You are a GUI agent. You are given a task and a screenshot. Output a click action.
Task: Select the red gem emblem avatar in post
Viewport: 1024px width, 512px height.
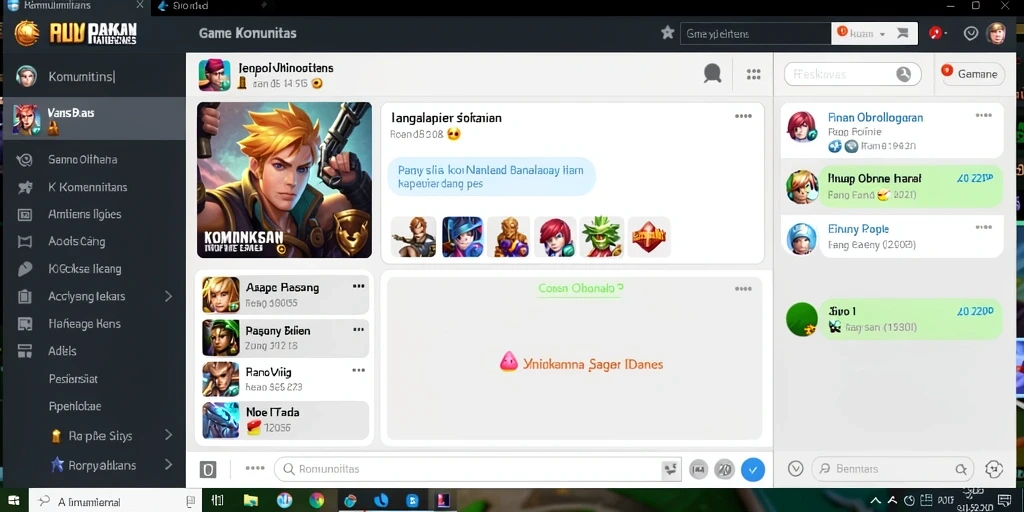point(648,236)
